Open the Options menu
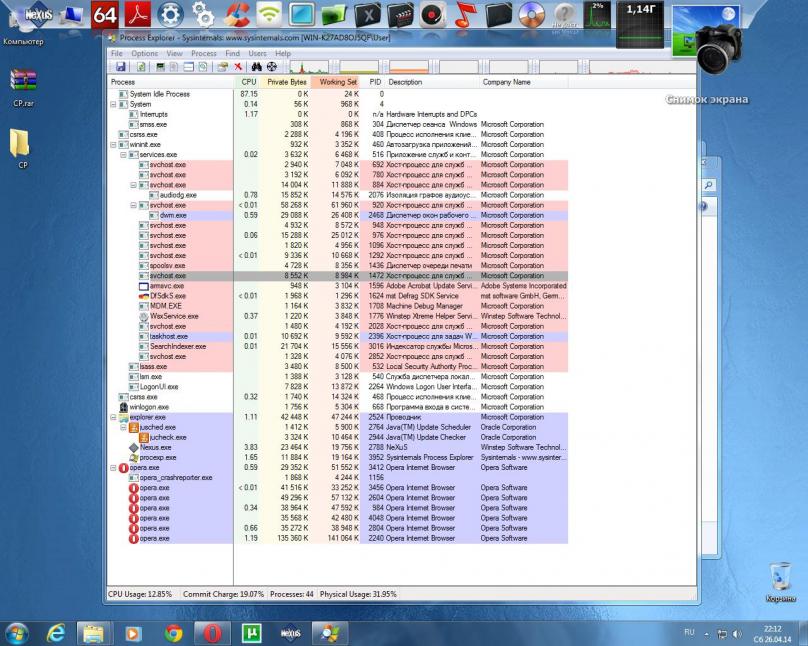808x646 pixels. 144,53
